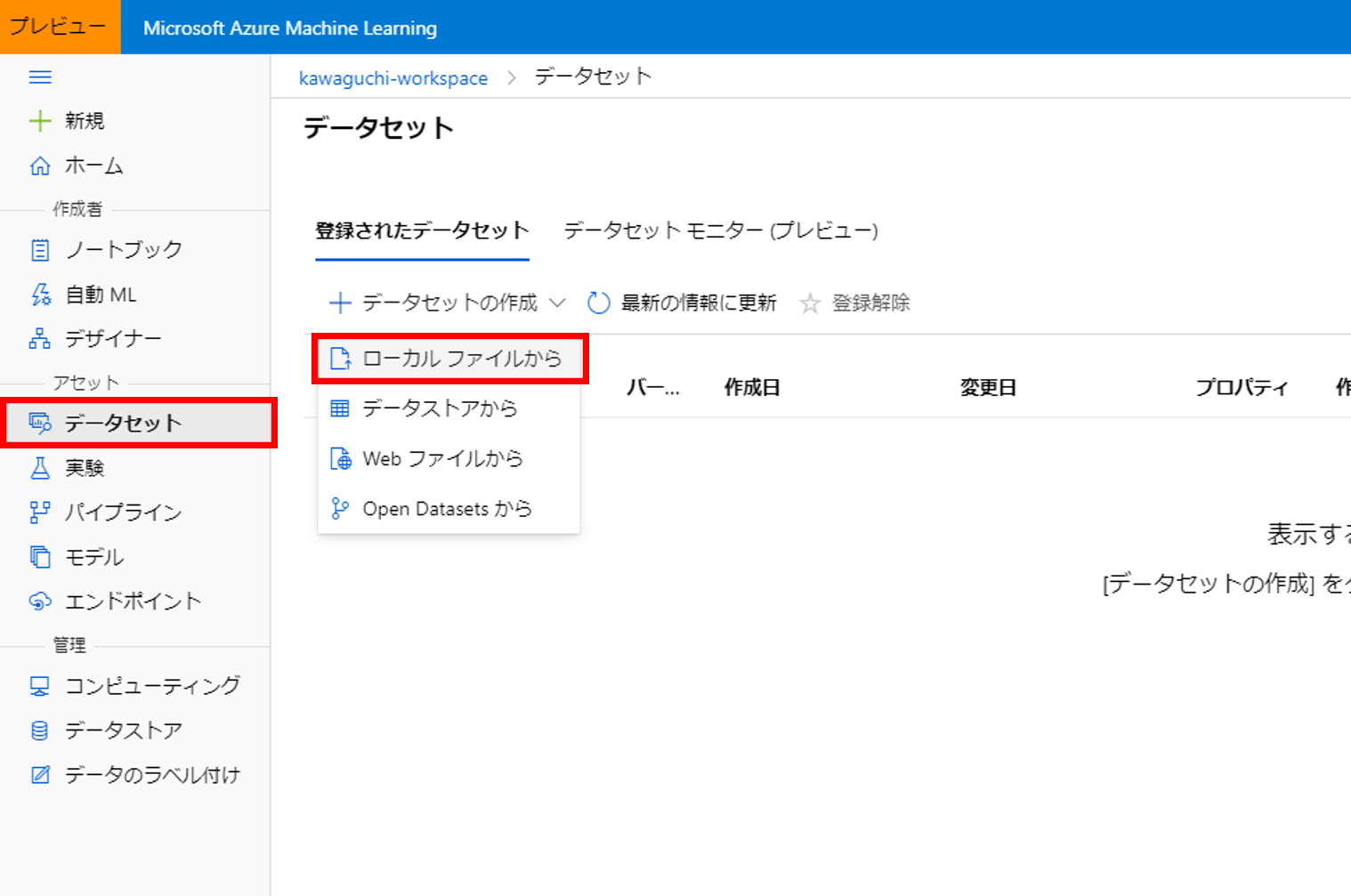The image size is (1351, 896).
Task: Open デザイナー via its diagram icon
Action: (x=40, y=339)
